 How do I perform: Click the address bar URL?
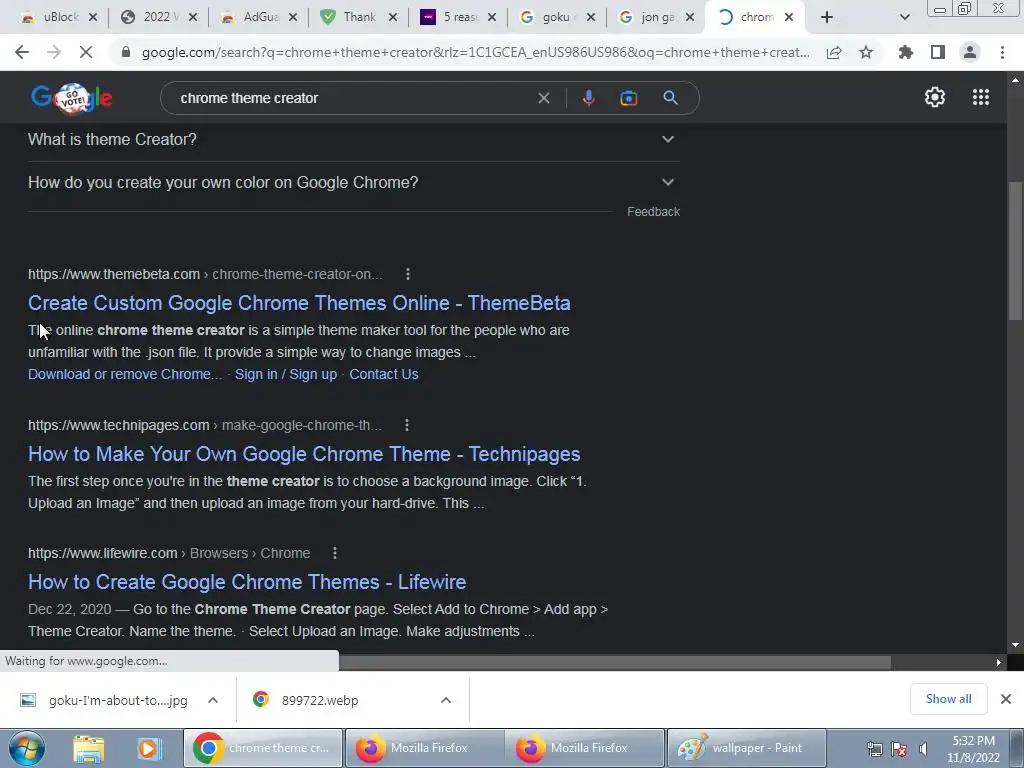pos(475,52)
